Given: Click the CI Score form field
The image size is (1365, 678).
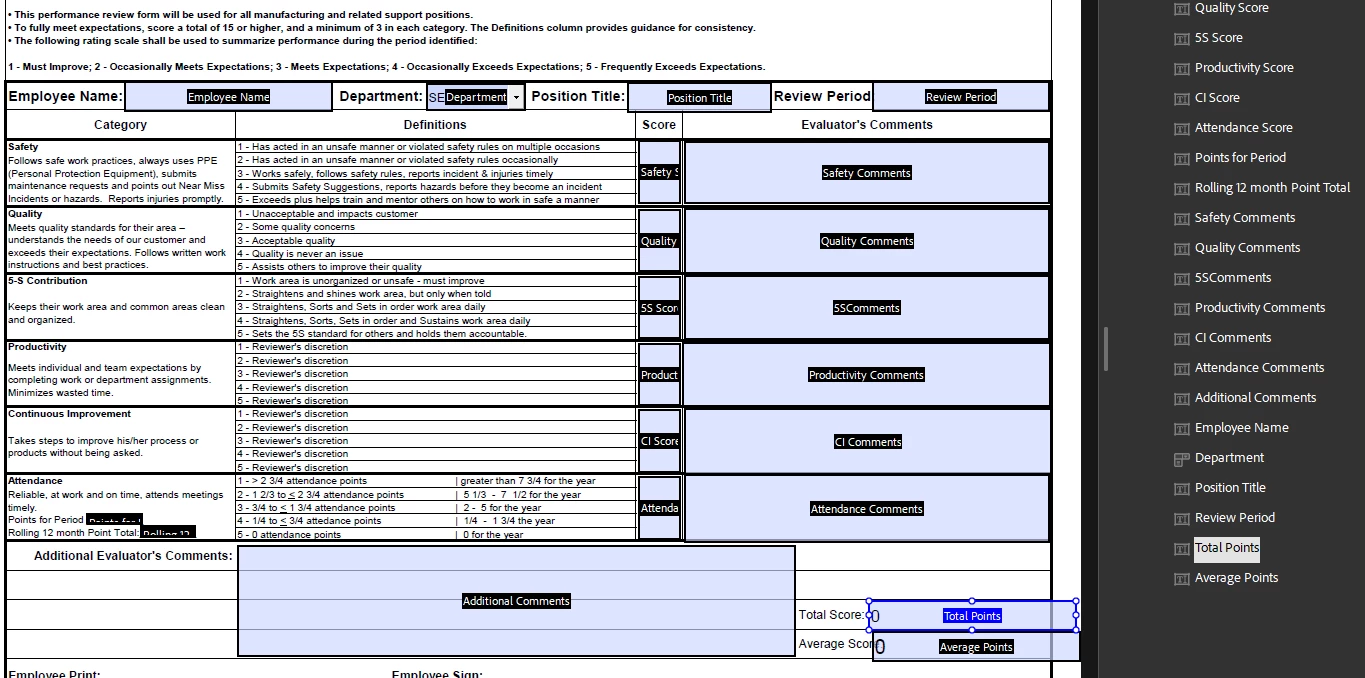Looking at the screenshot, I should pos(659,442).
